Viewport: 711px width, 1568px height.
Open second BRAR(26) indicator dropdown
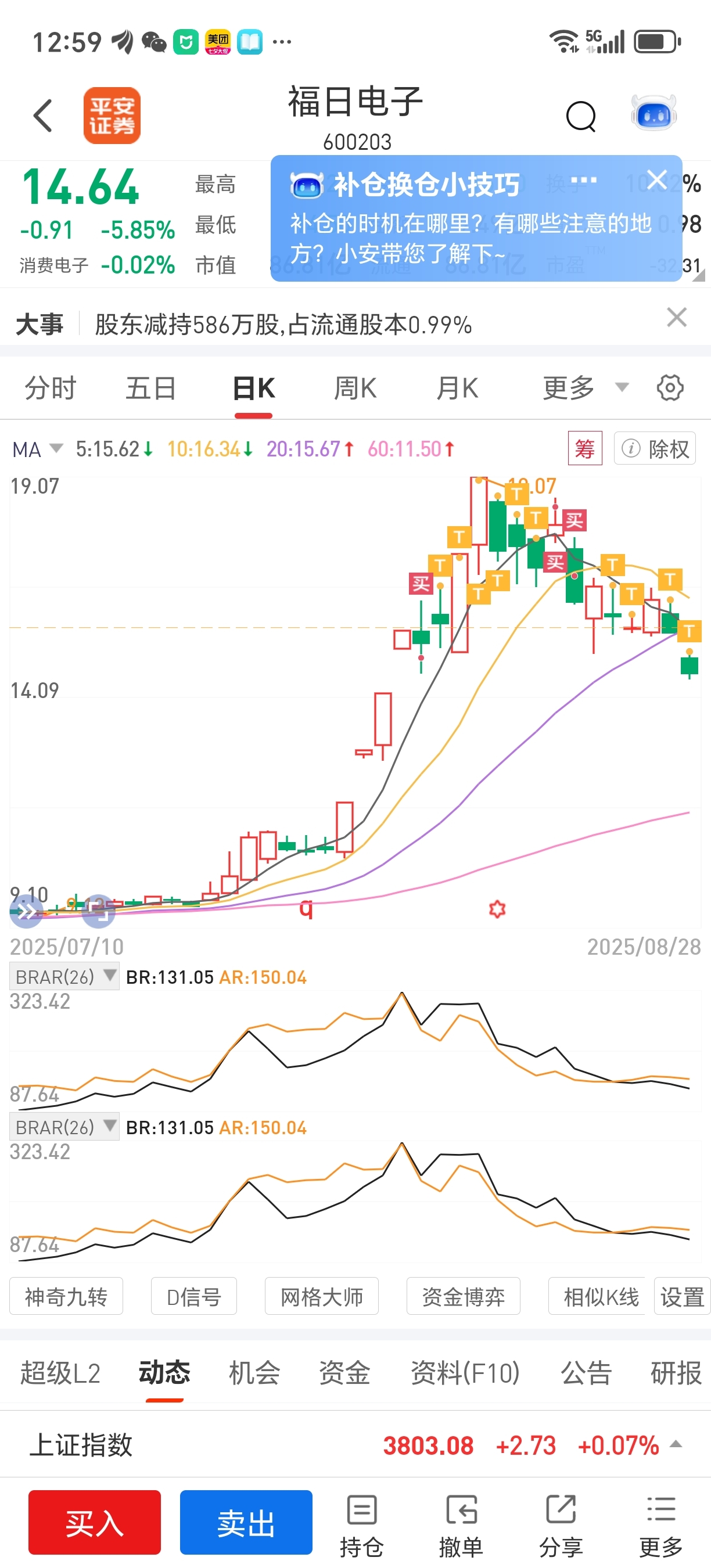click(64, 1127)
